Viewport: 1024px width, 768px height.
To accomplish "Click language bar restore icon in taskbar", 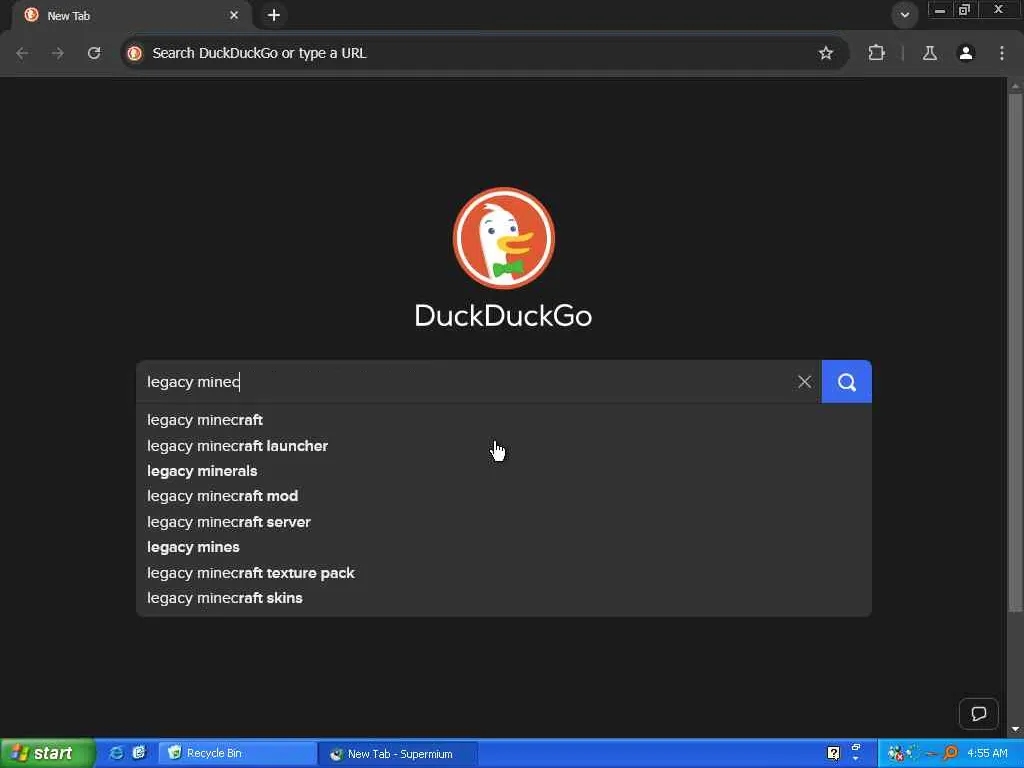I will pos(856,746).
